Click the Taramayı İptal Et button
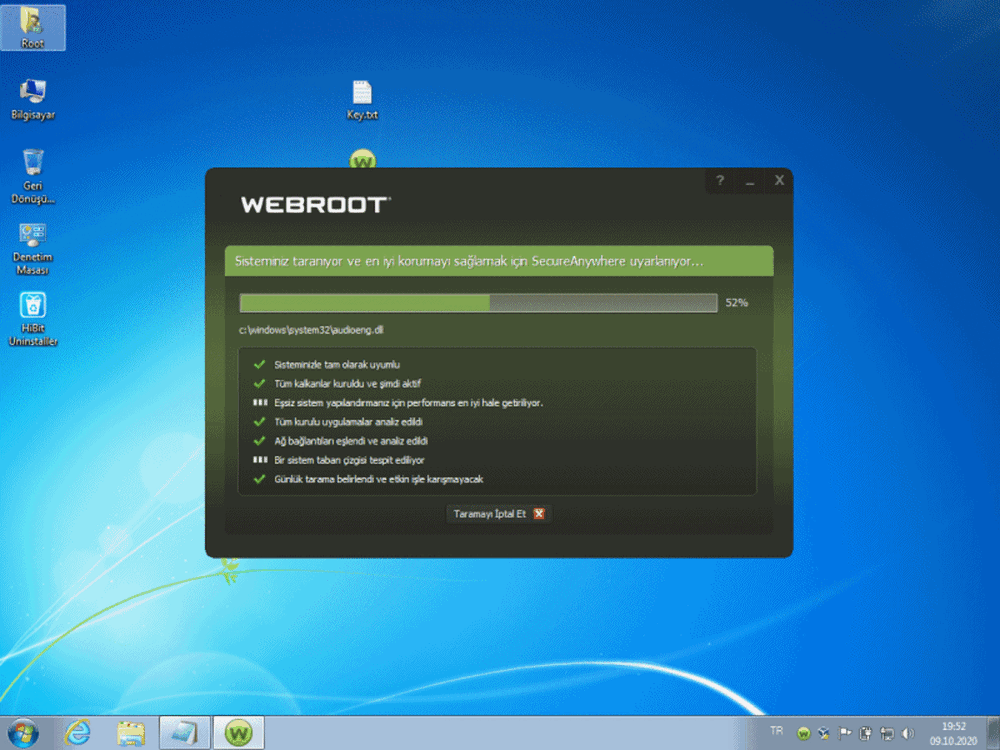 pyautogui.click(x=498, y=514)
